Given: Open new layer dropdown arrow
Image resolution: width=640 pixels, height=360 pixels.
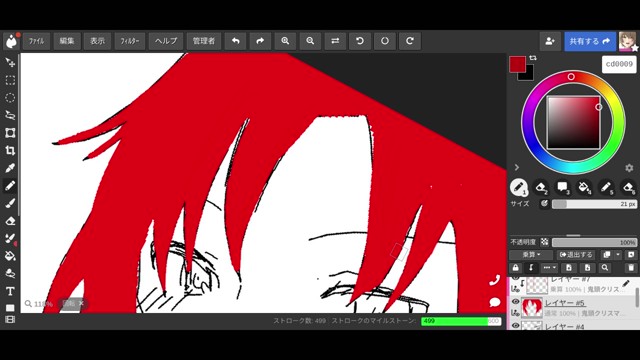Looking at the screenshot, I should (x=618, y=255).
